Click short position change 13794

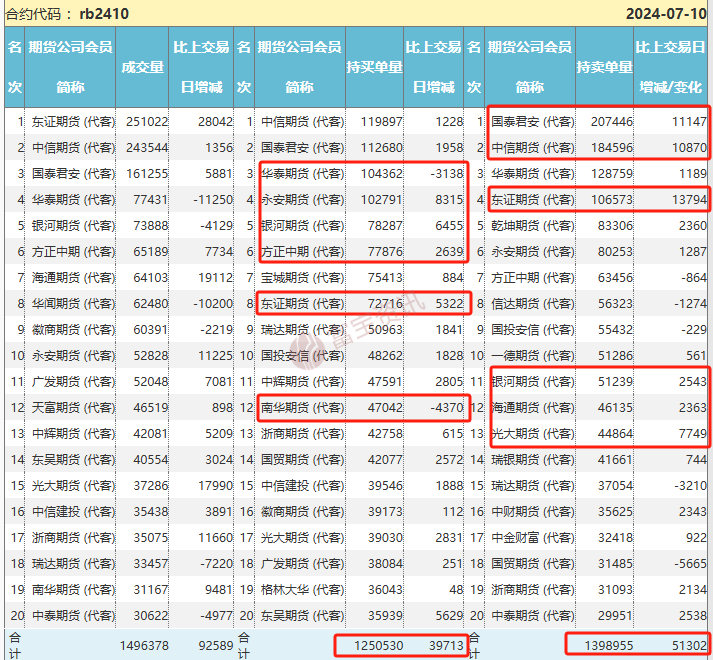pos(689,199)
